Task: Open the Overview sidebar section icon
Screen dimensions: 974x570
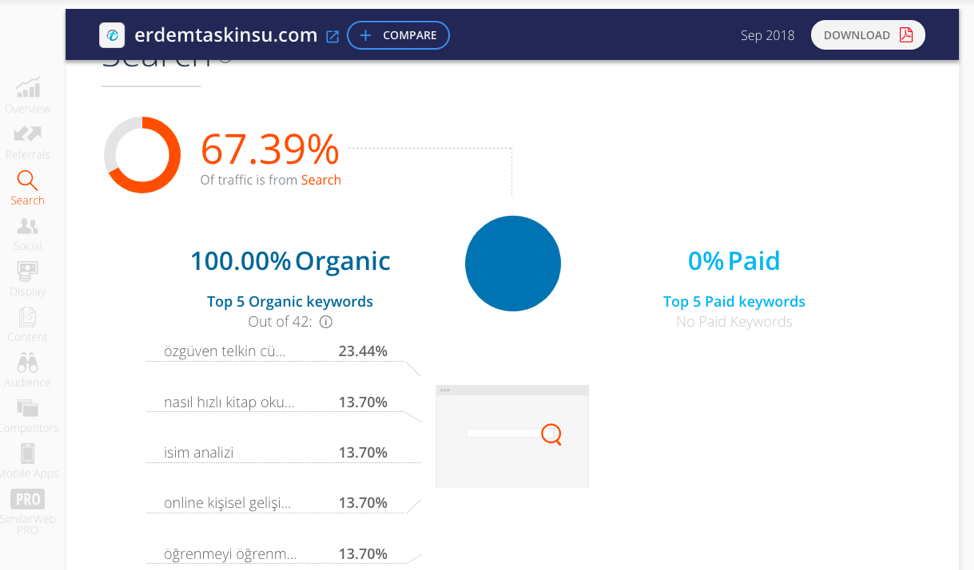Action: coord(28,88)
